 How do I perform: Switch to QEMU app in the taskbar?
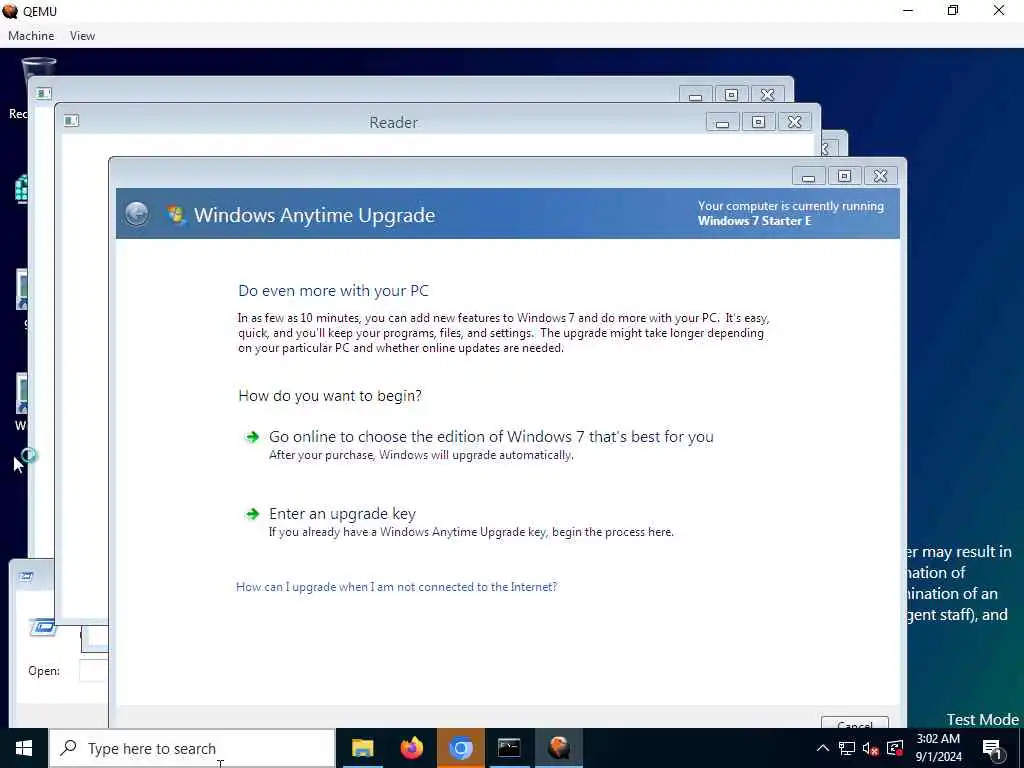pyautogui.click(x=558, y=748)
